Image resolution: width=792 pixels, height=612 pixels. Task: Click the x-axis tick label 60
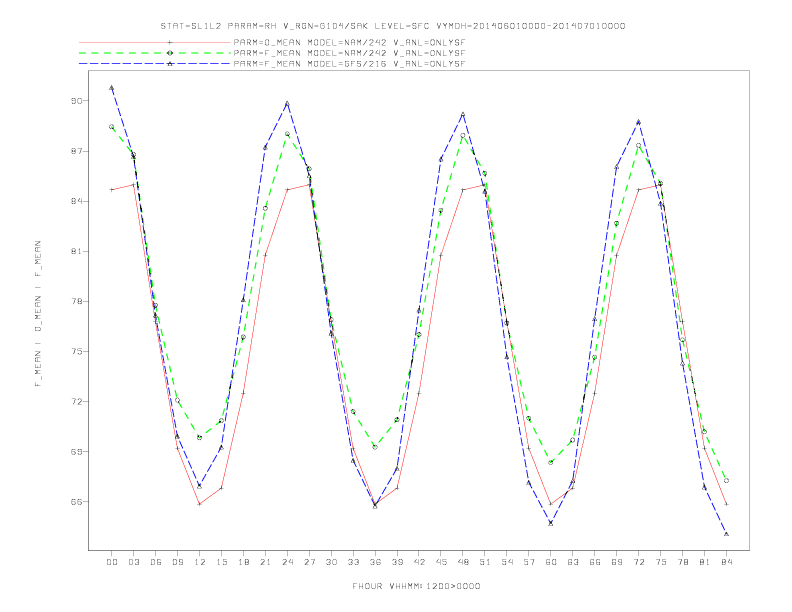551,562
